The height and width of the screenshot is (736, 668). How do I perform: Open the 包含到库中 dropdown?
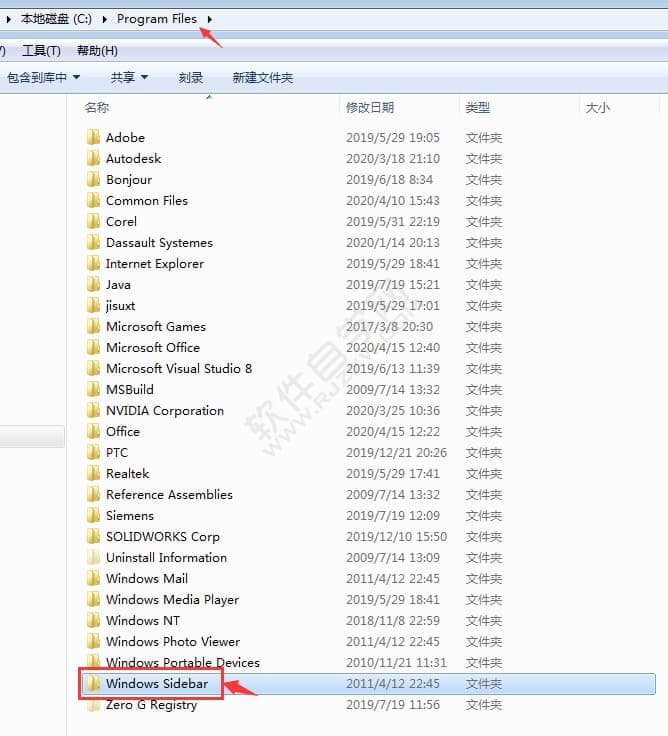(43, 77)
